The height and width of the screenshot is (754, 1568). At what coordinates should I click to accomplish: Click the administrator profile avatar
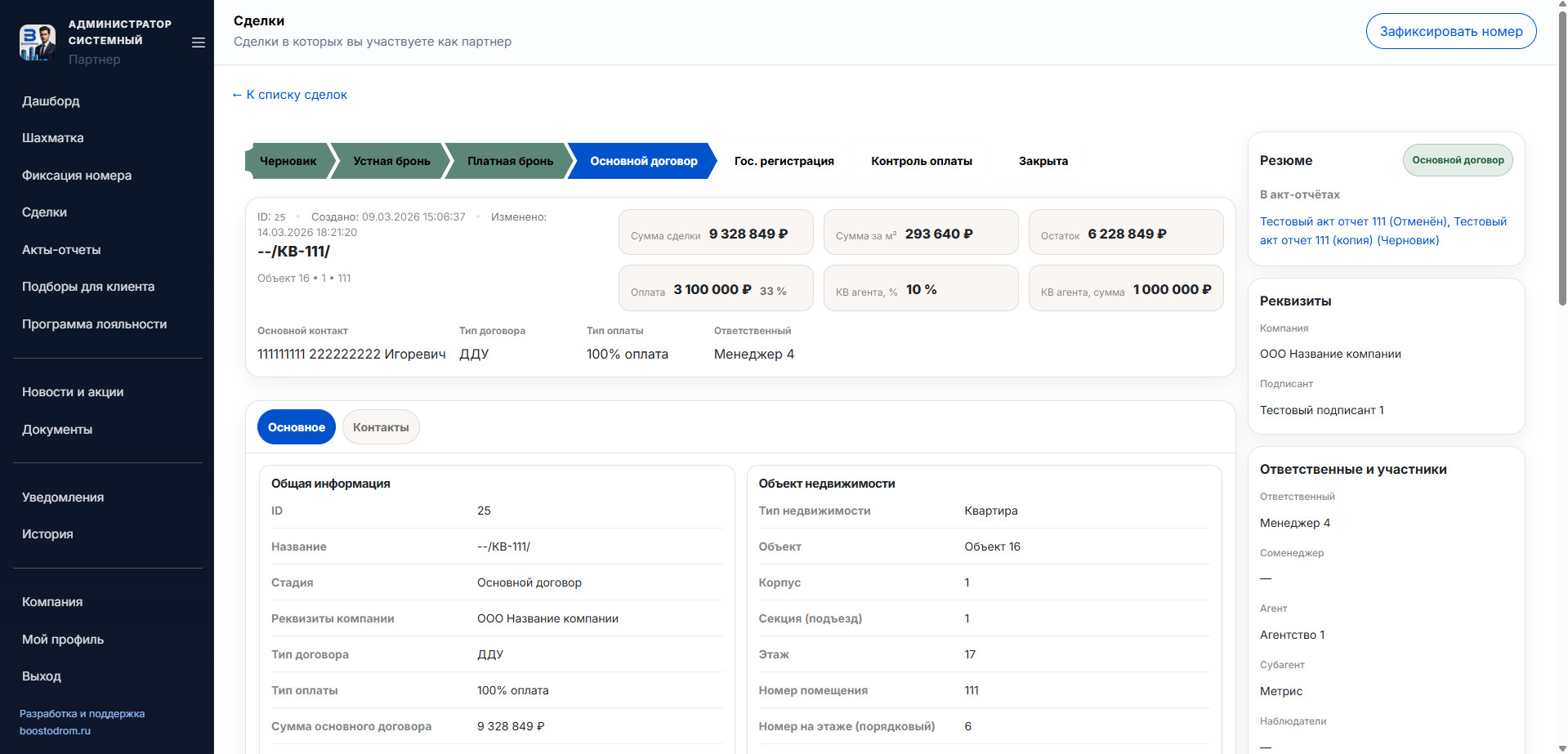pos(38,42)
